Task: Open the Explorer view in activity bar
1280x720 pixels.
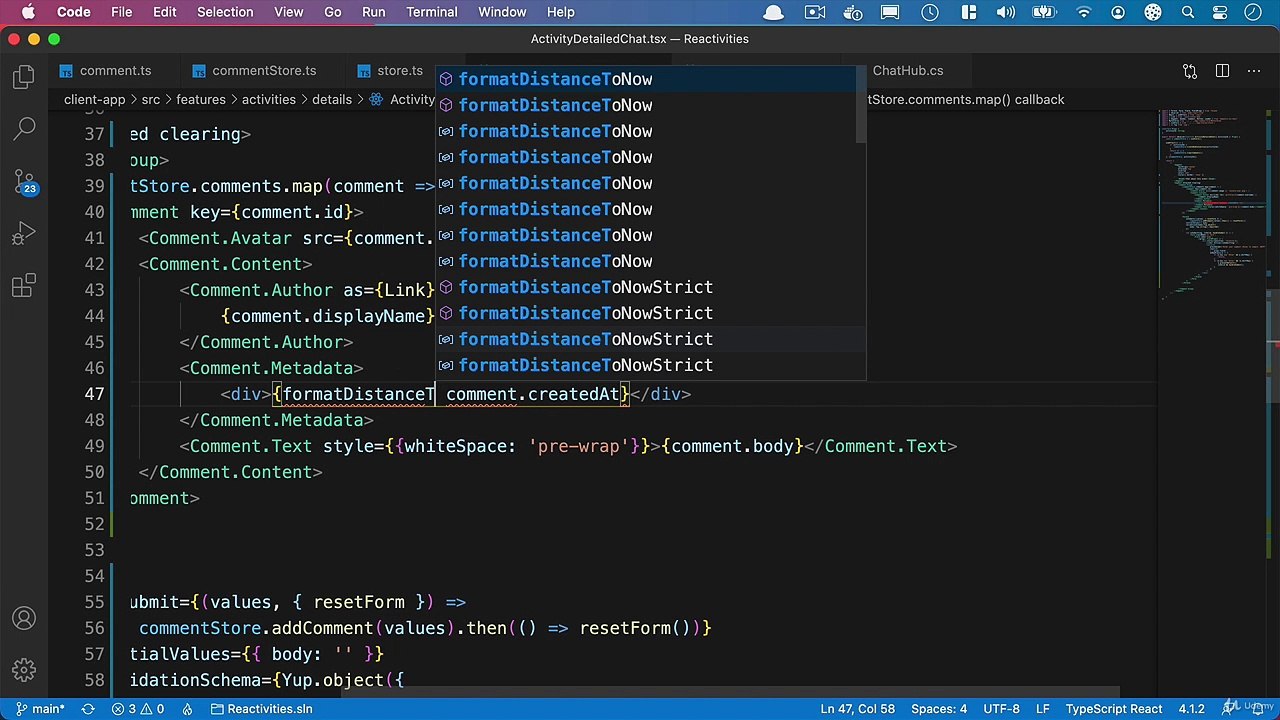Action: pos(24,77)
